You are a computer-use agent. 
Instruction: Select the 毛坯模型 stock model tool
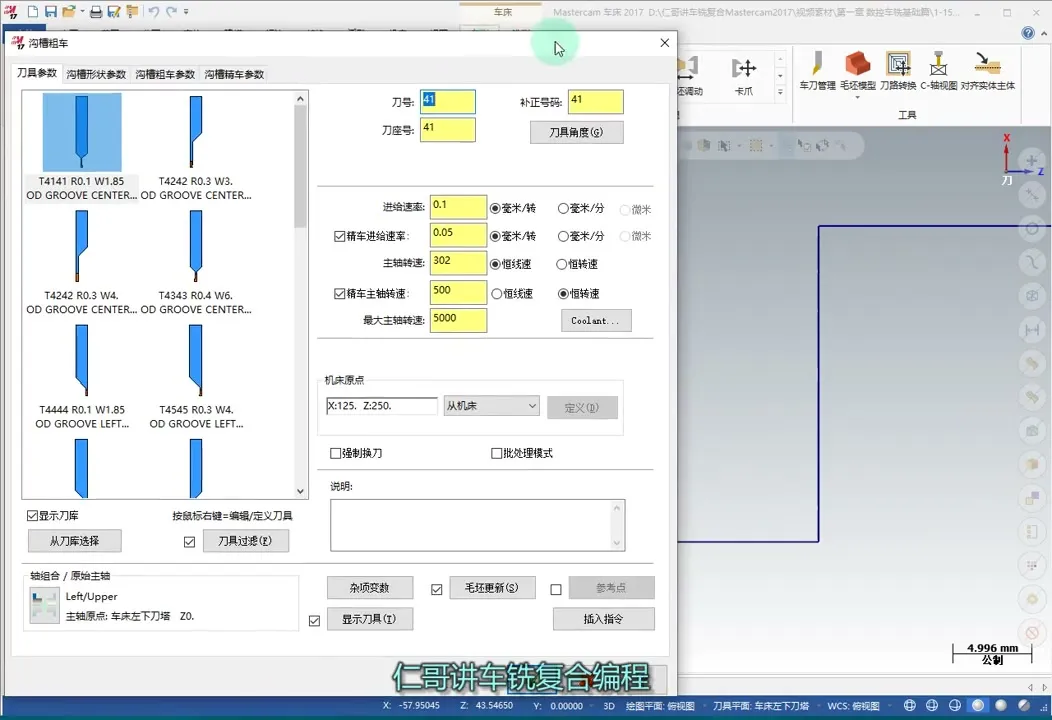(x=857, y=62)
